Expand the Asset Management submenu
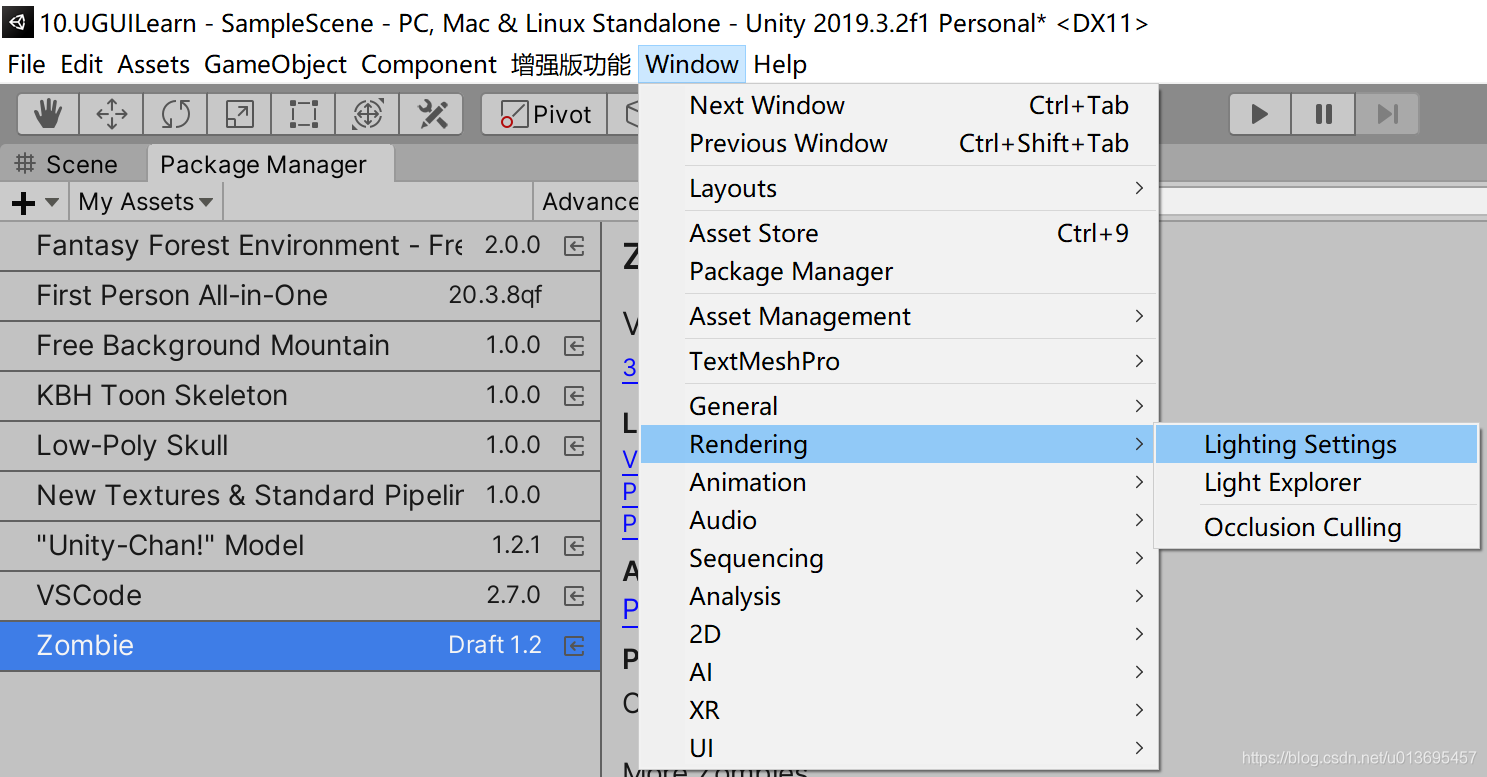 click(x=898, y=316)
